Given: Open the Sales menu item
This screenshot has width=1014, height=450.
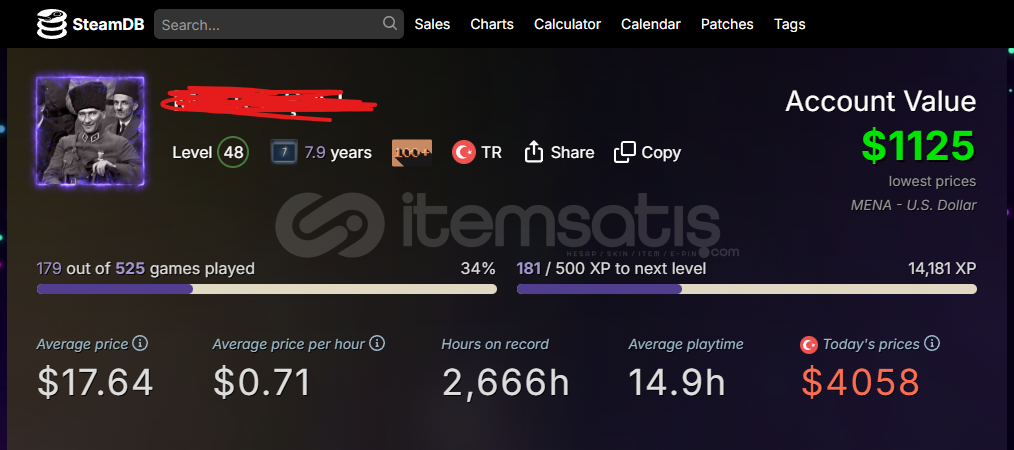Looking at the screenshot, I should 432,24.
